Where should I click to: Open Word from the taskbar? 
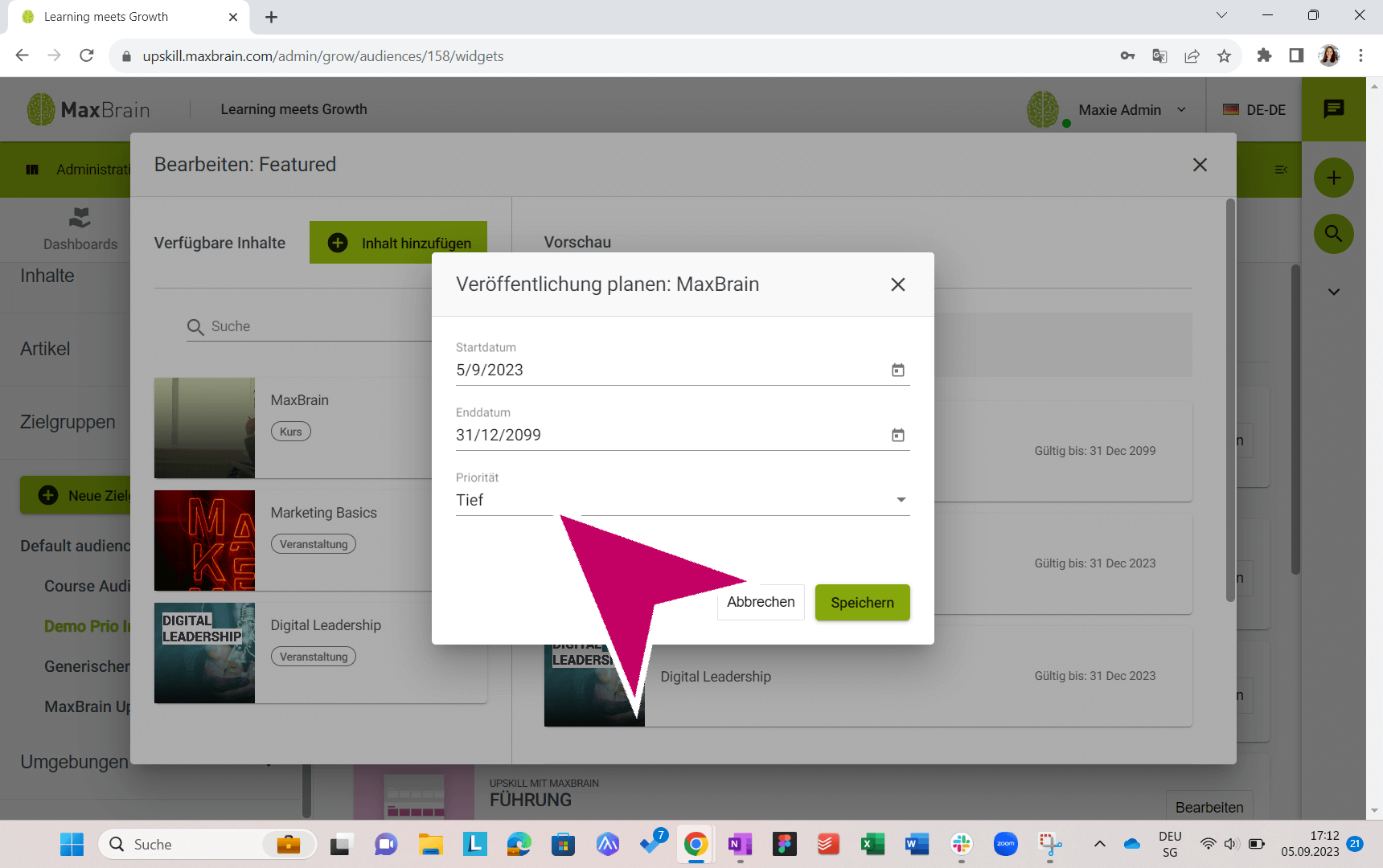[917, 844]
